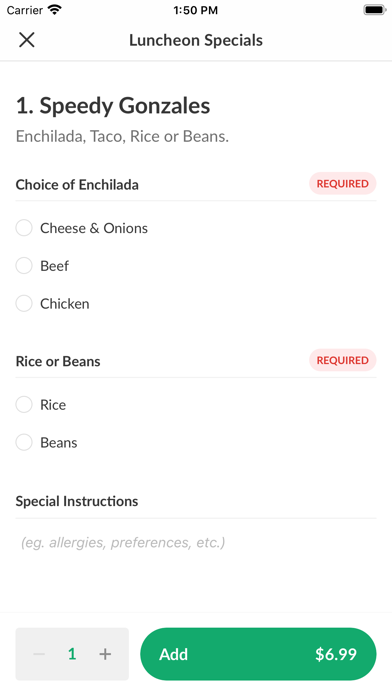Tap the battery icon in status bar

[375, 10]
